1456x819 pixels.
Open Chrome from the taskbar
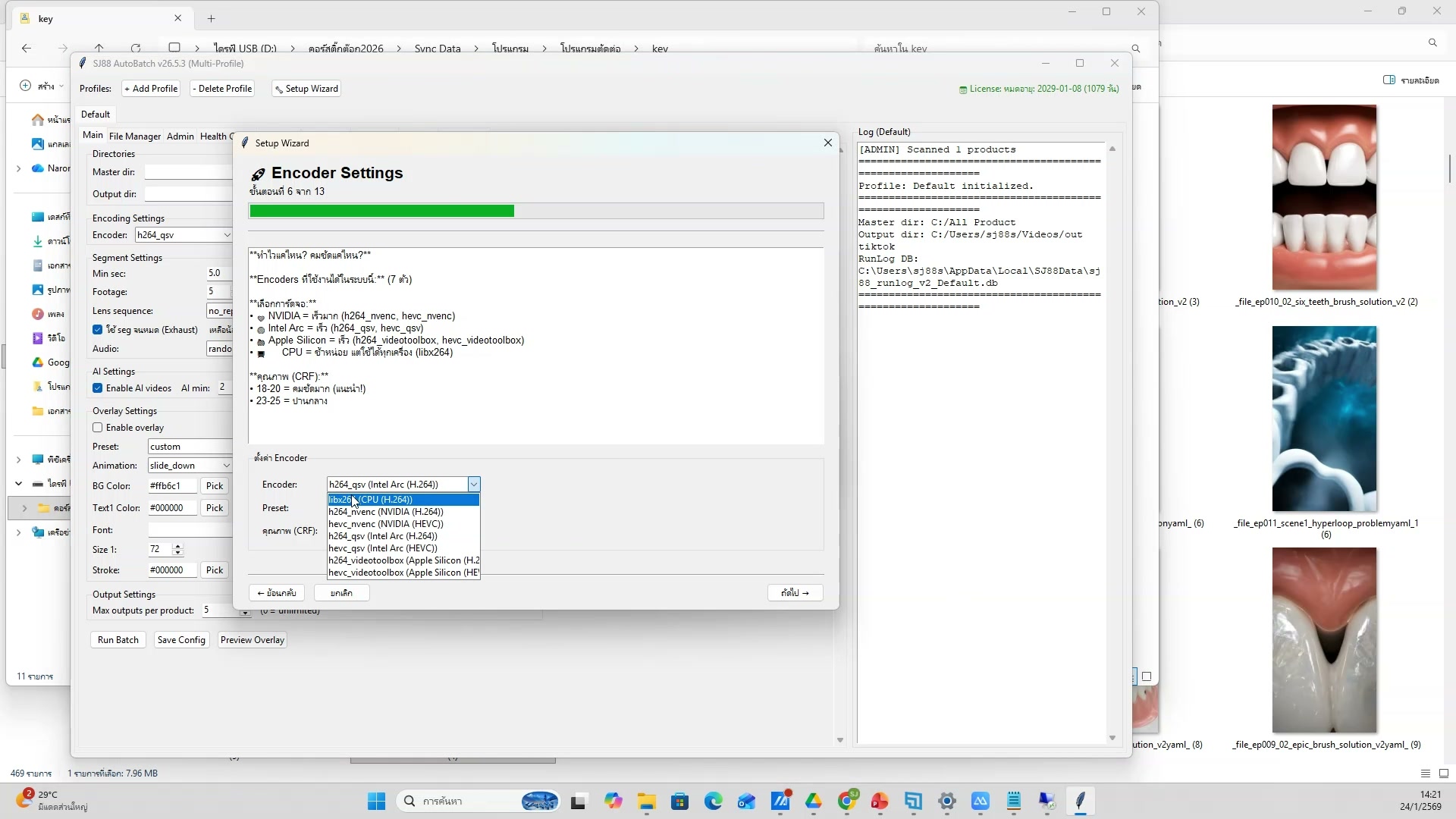pyautogui.click(x=847, y=801)
